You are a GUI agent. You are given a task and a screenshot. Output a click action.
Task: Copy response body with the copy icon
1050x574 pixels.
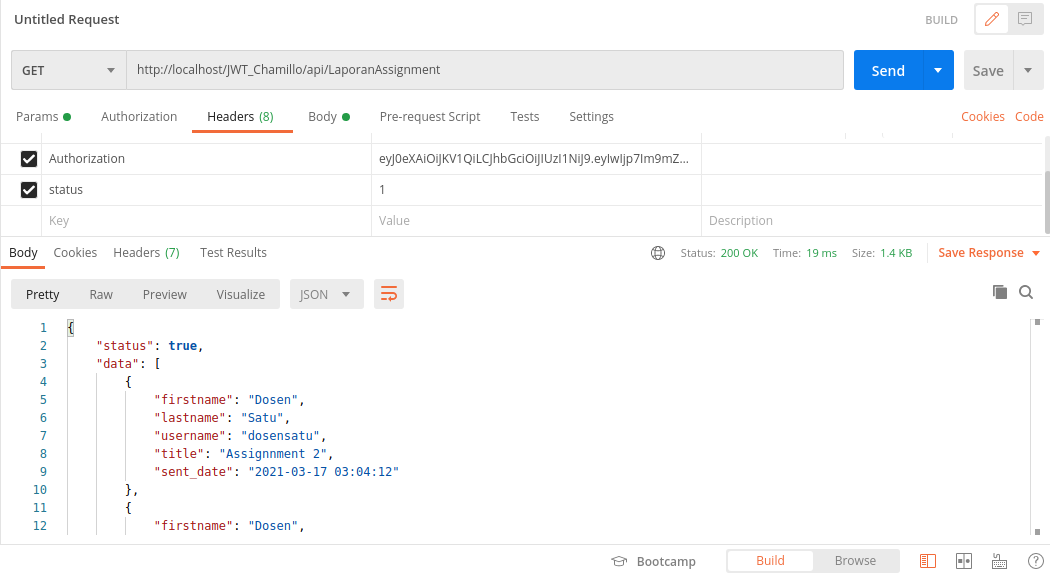(999, 292)
